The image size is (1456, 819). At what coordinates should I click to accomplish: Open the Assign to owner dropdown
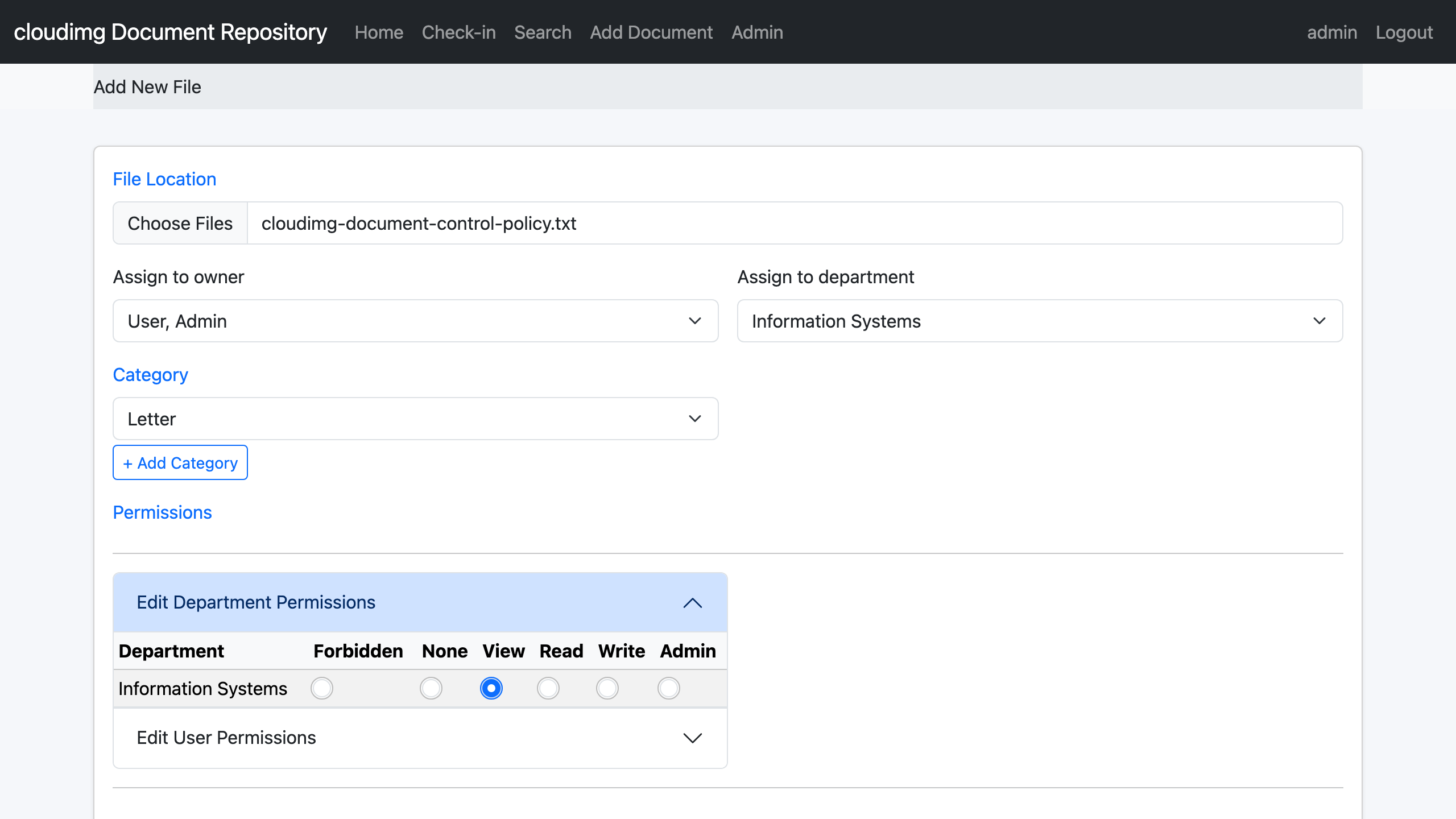416,321
